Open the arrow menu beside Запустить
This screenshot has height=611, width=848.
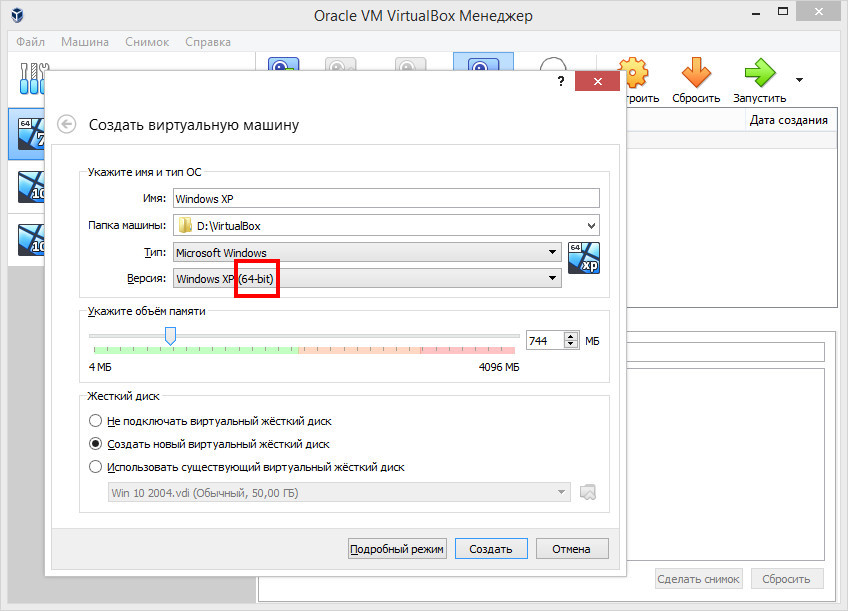[x=799, y=80]
